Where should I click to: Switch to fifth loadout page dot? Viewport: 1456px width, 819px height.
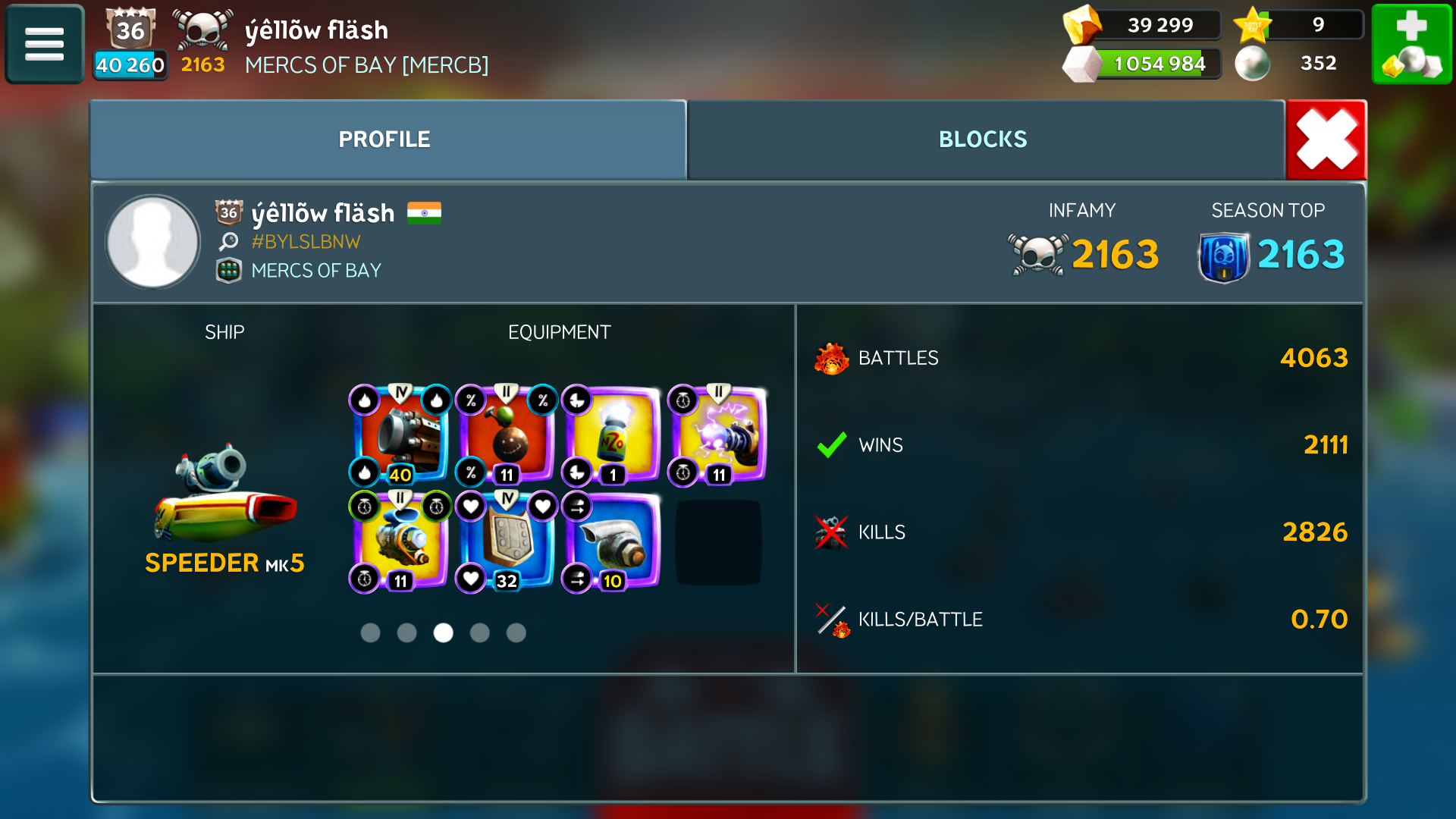(516, 632)
